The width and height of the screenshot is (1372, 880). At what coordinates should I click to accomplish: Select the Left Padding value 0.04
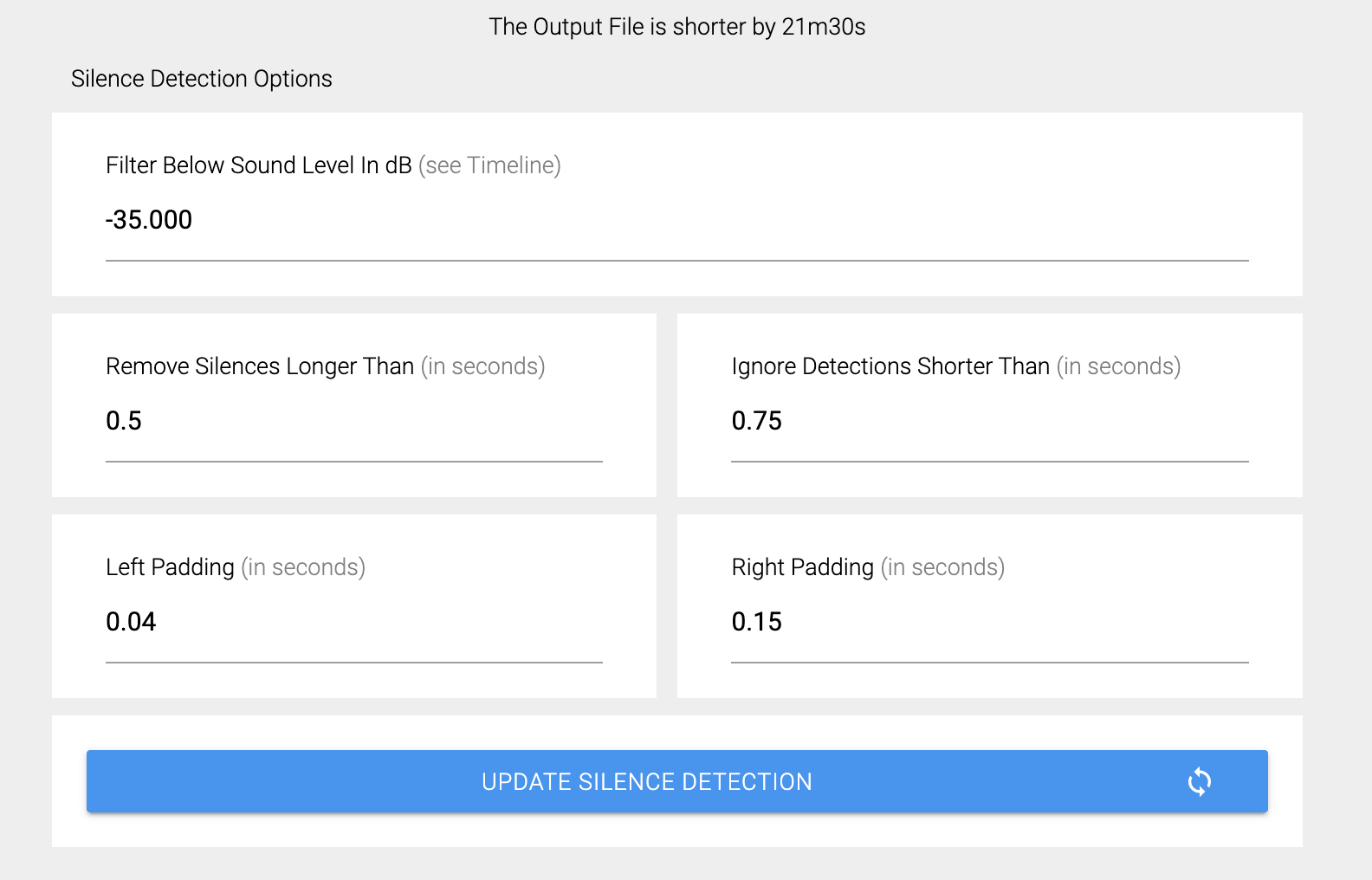[131, 622]
